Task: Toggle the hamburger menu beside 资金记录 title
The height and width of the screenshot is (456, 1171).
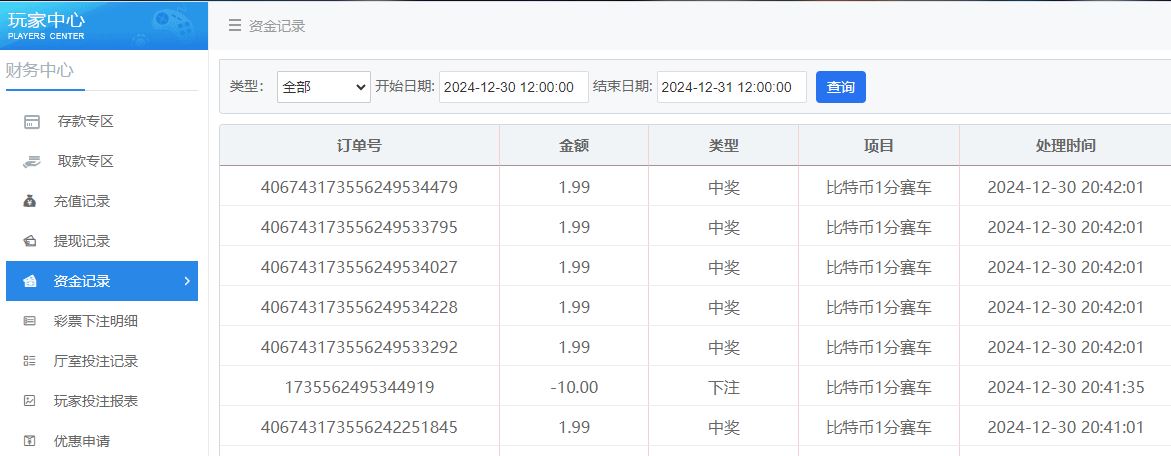Action: click(234, 26)
